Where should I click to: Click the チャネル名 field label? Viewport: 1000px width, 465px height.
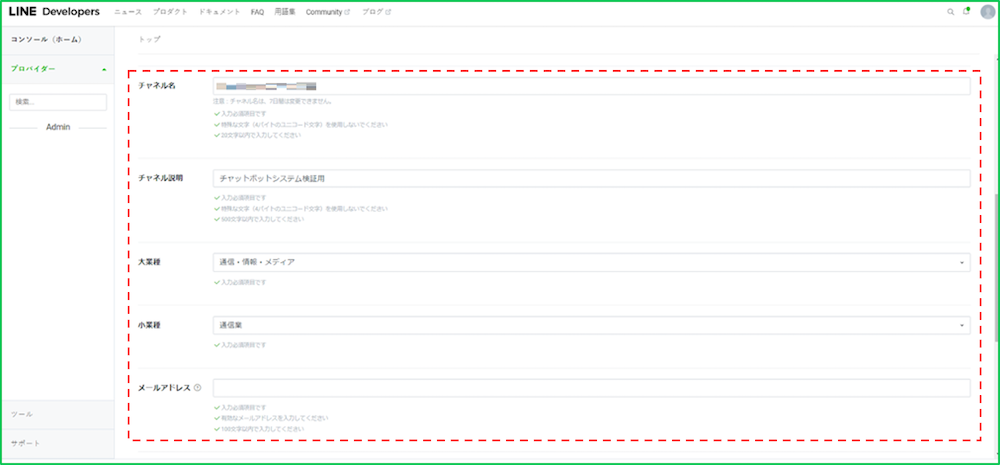point(157,86)
